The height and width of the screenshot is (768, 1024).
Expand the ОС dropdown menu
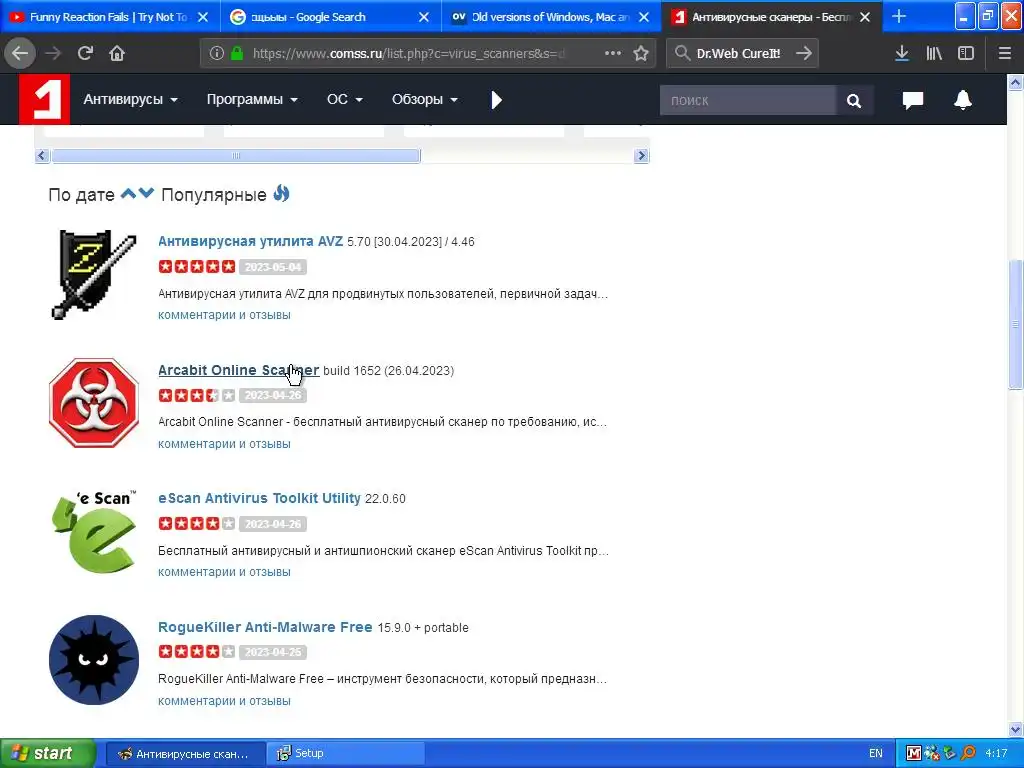coord(344,99)
